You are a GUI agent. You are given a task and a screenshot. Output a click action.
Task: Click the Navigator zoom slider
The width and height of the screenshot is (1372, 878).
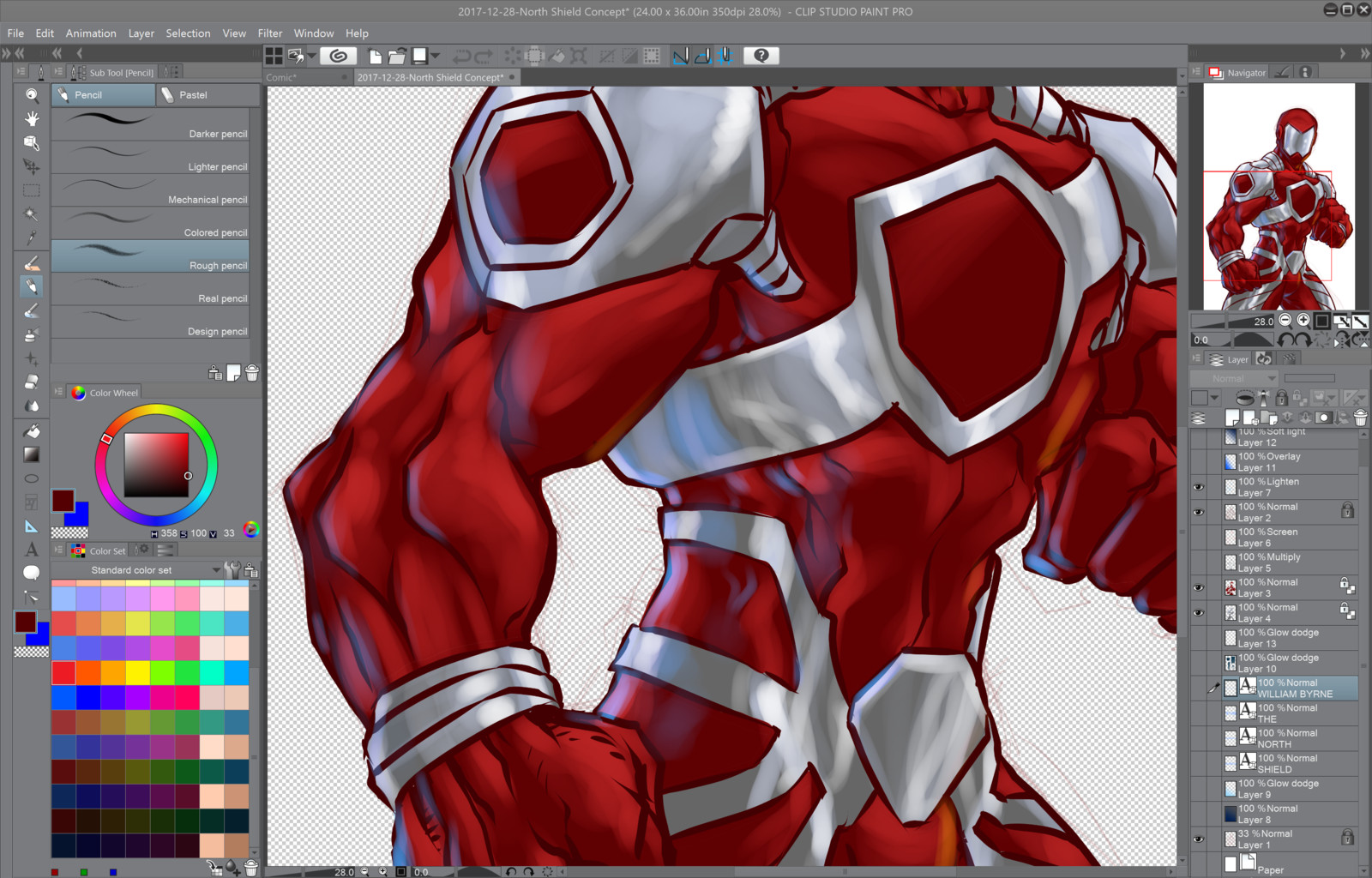click(x=1234, y=322)
